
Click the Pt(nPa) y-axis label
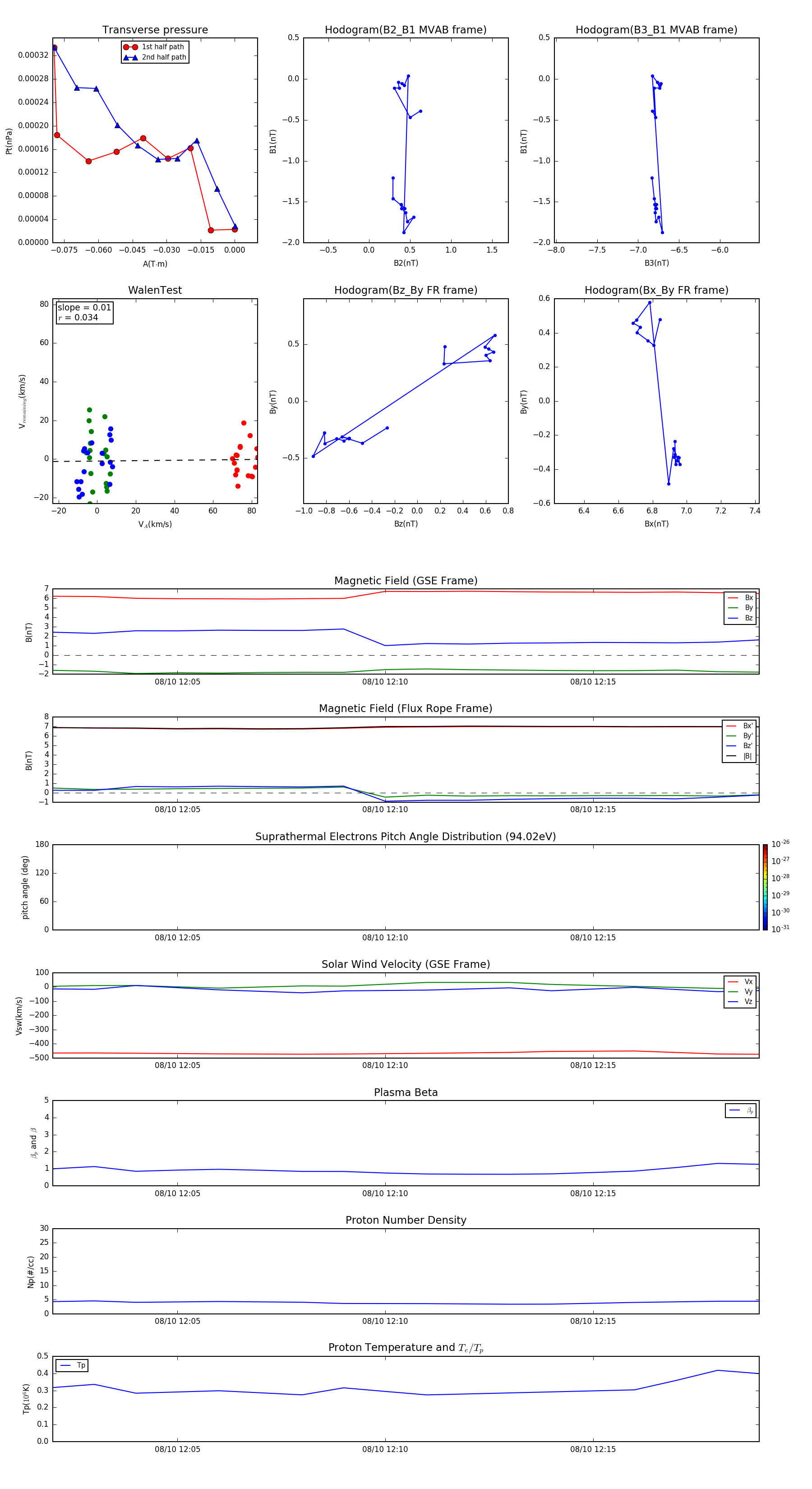pyautogui.click(x=9, y=140)
